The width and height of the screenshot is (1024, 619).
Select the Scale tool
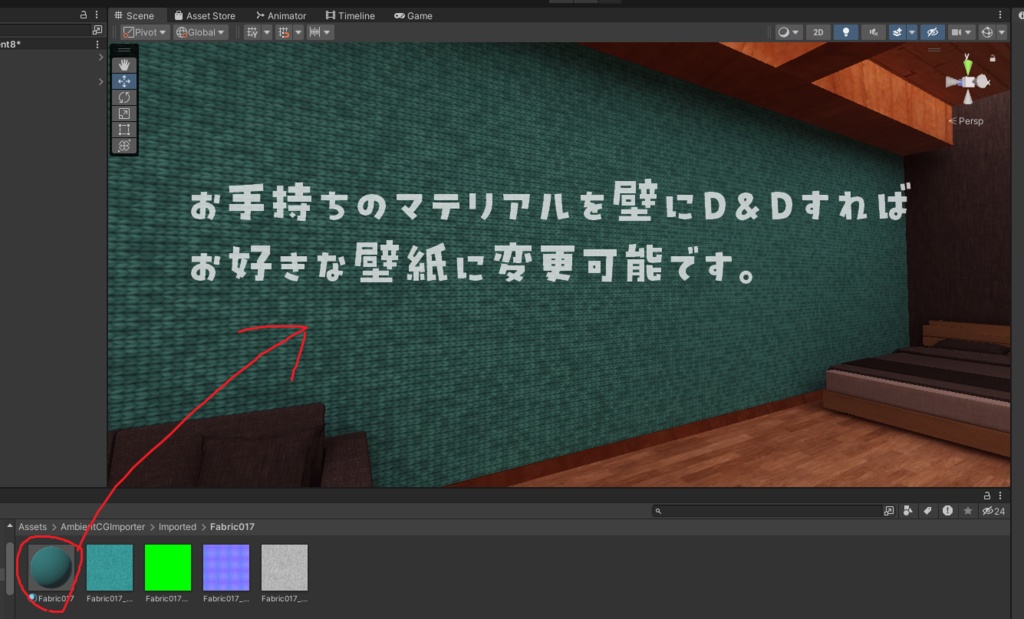pos(124,113)
